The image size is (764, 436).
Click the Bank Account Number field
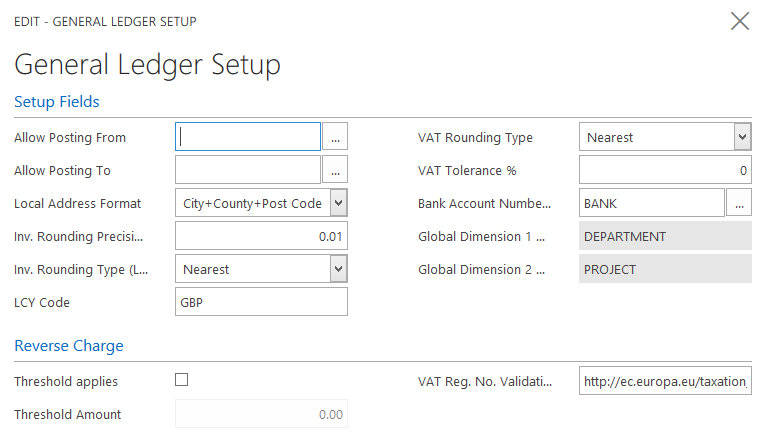point(651,203)
